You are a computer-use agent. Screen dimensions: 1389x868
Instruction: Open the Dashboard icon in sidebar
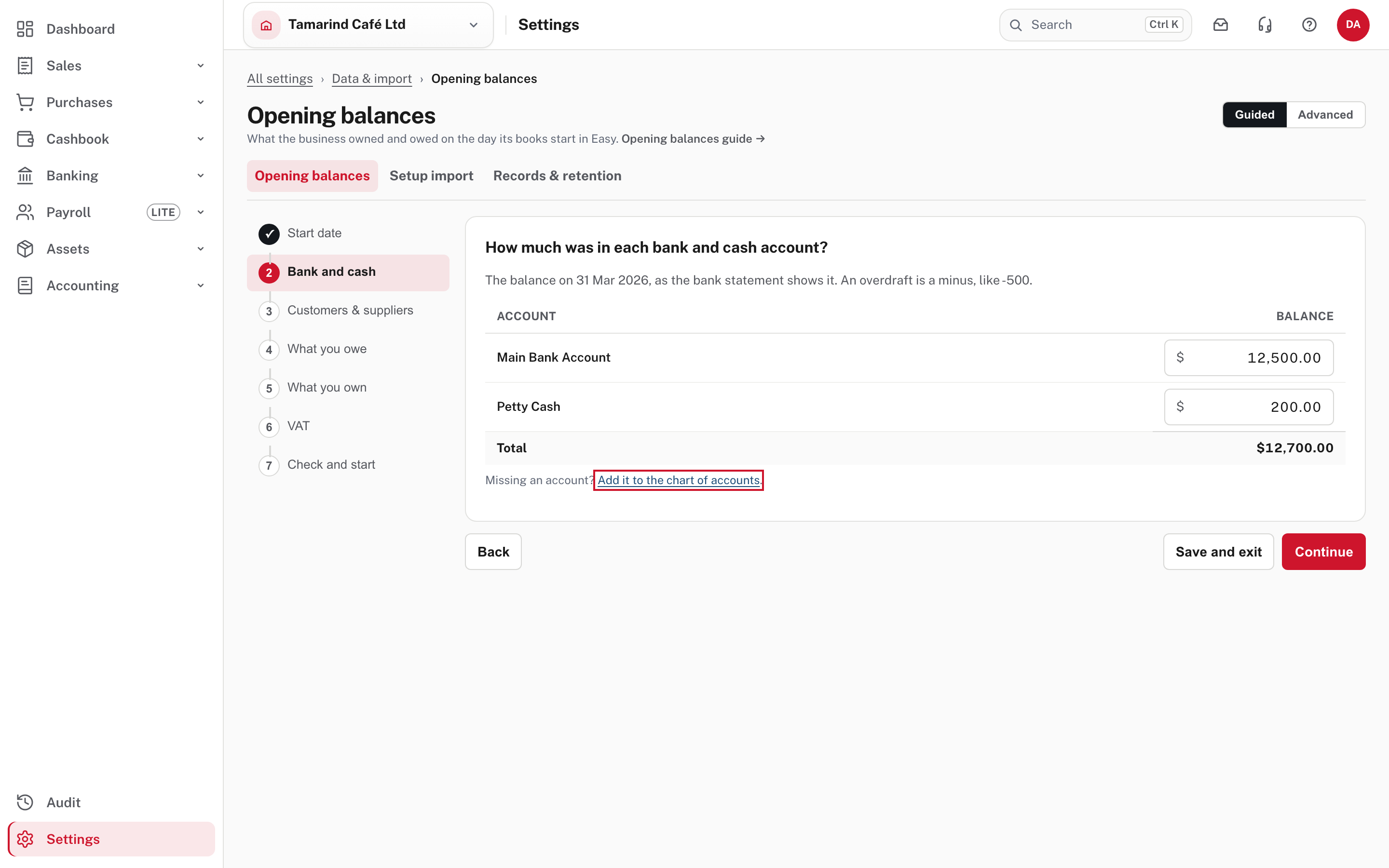[x=25, y=29]
